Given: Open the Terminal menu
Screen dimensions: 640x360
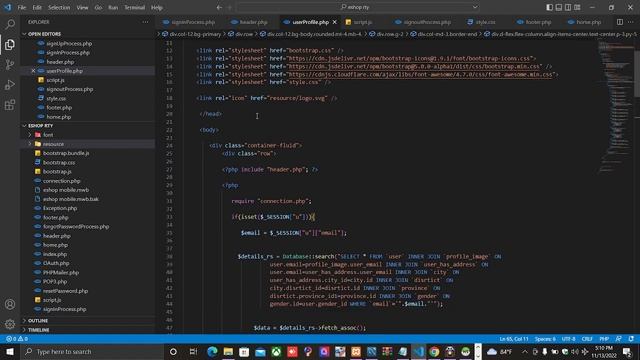Looking at the screenshot, I should (134, 7).
